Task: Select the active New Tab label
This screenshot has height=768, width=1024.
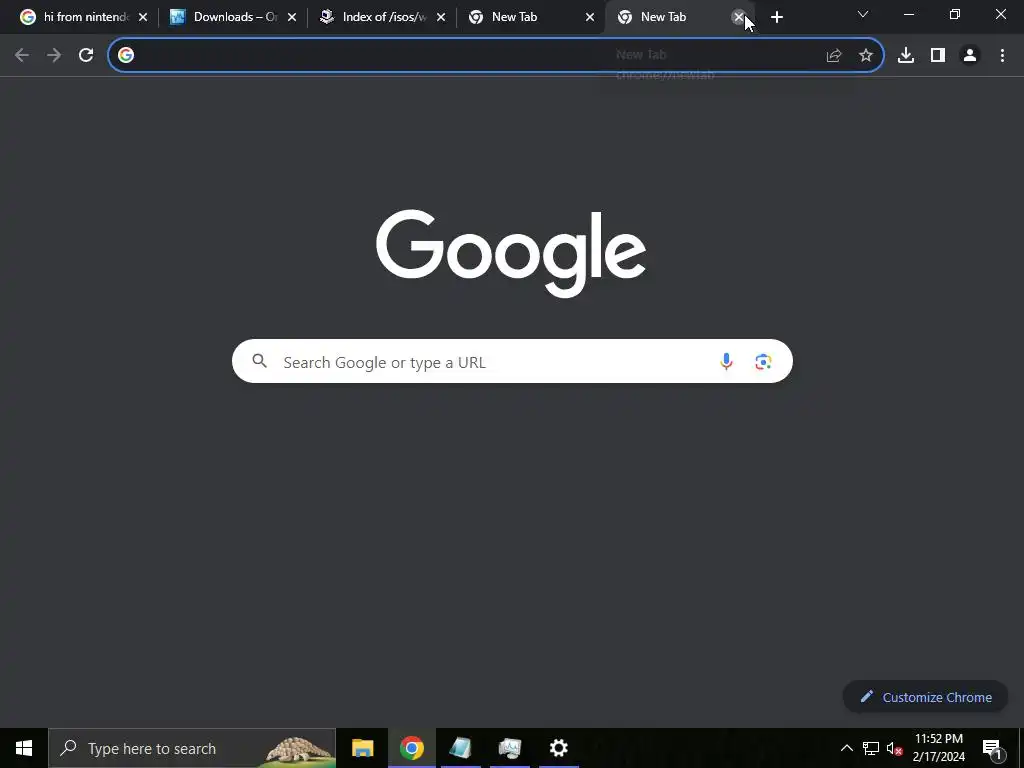Action: [663, 17]
